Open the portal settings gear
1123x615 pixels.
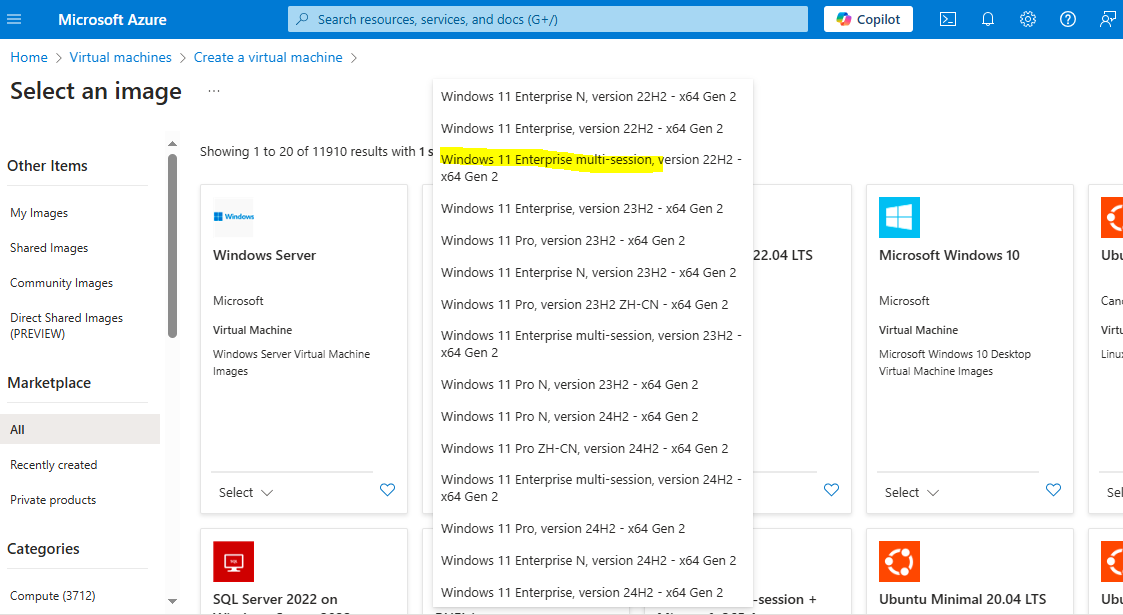click(1028, 19)
